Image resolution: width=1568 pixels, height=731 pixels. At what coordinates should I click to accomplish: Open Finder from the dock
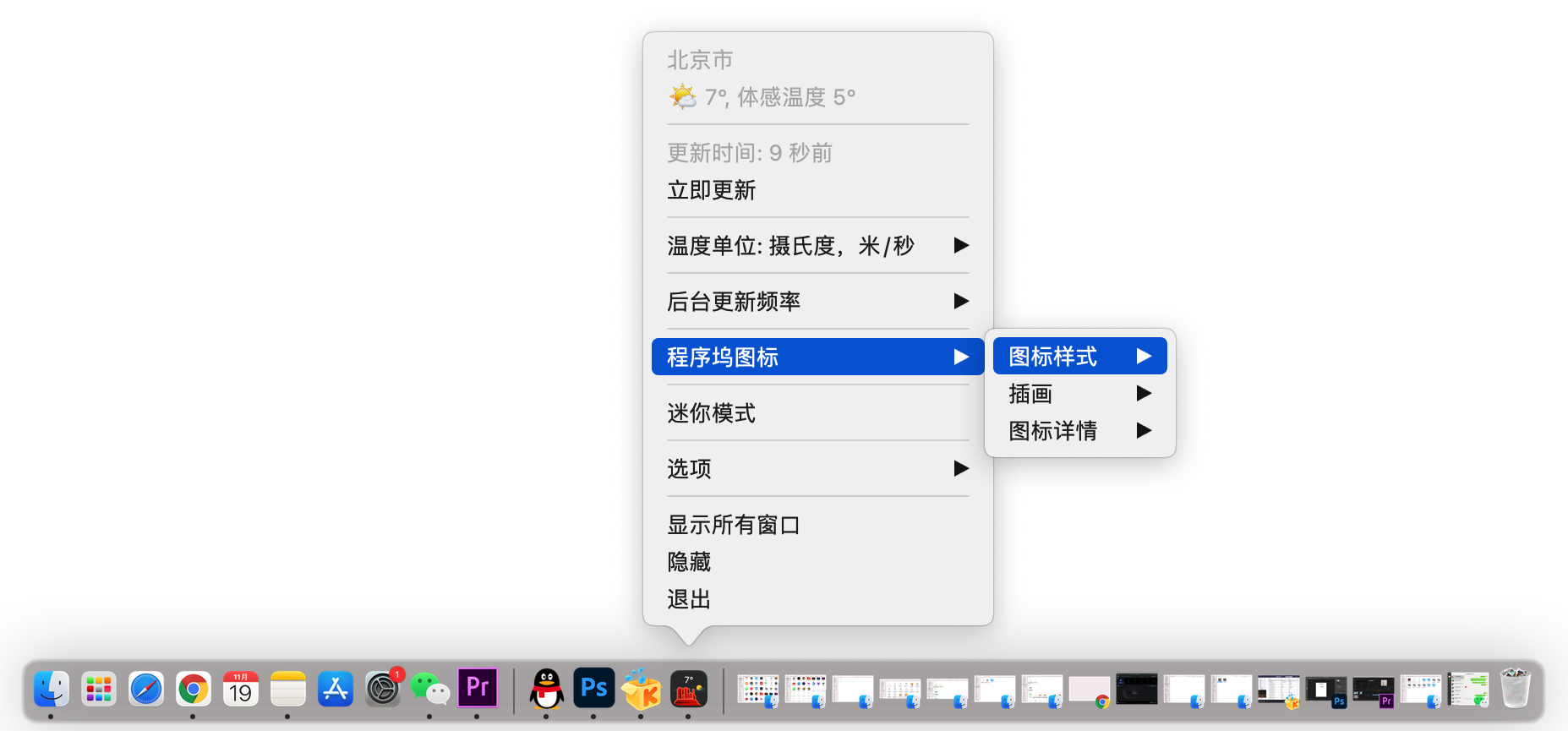coord(51,689)
